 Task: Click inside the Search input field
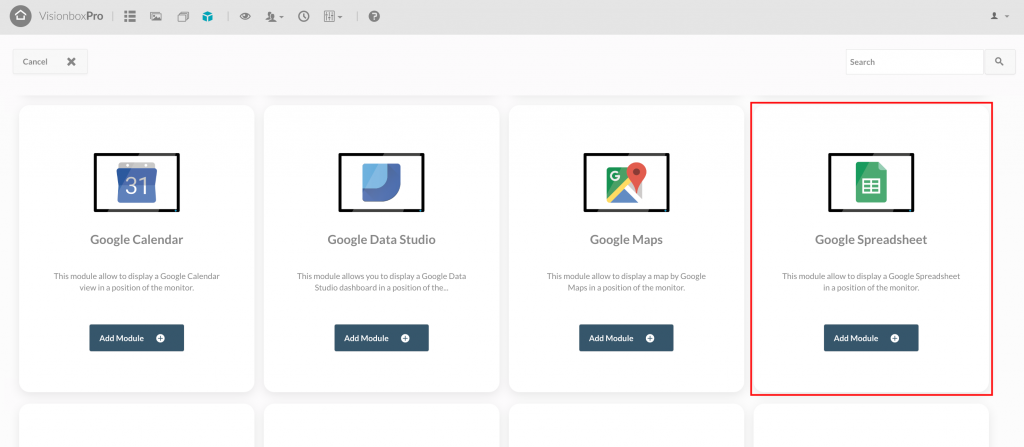coord(915,62)
